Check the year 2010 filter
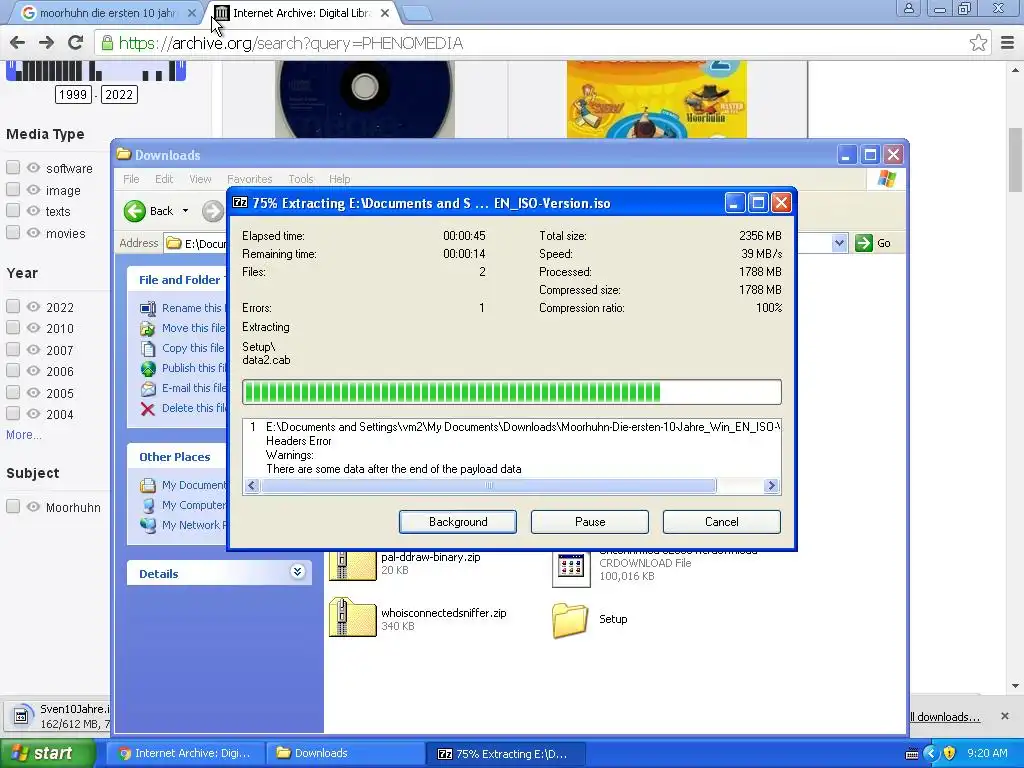Viewport: 1024px width, 768px height. coord(13,328)
